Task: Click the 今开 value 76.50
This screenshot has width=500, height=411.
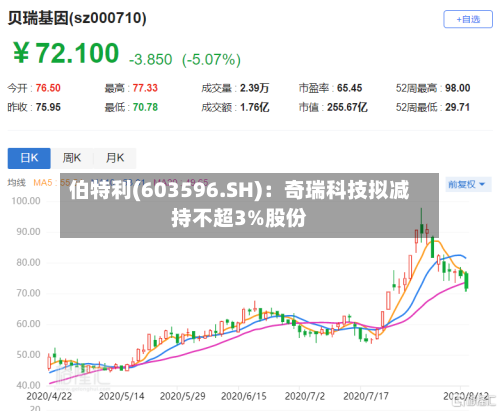Action: [48, 88]
